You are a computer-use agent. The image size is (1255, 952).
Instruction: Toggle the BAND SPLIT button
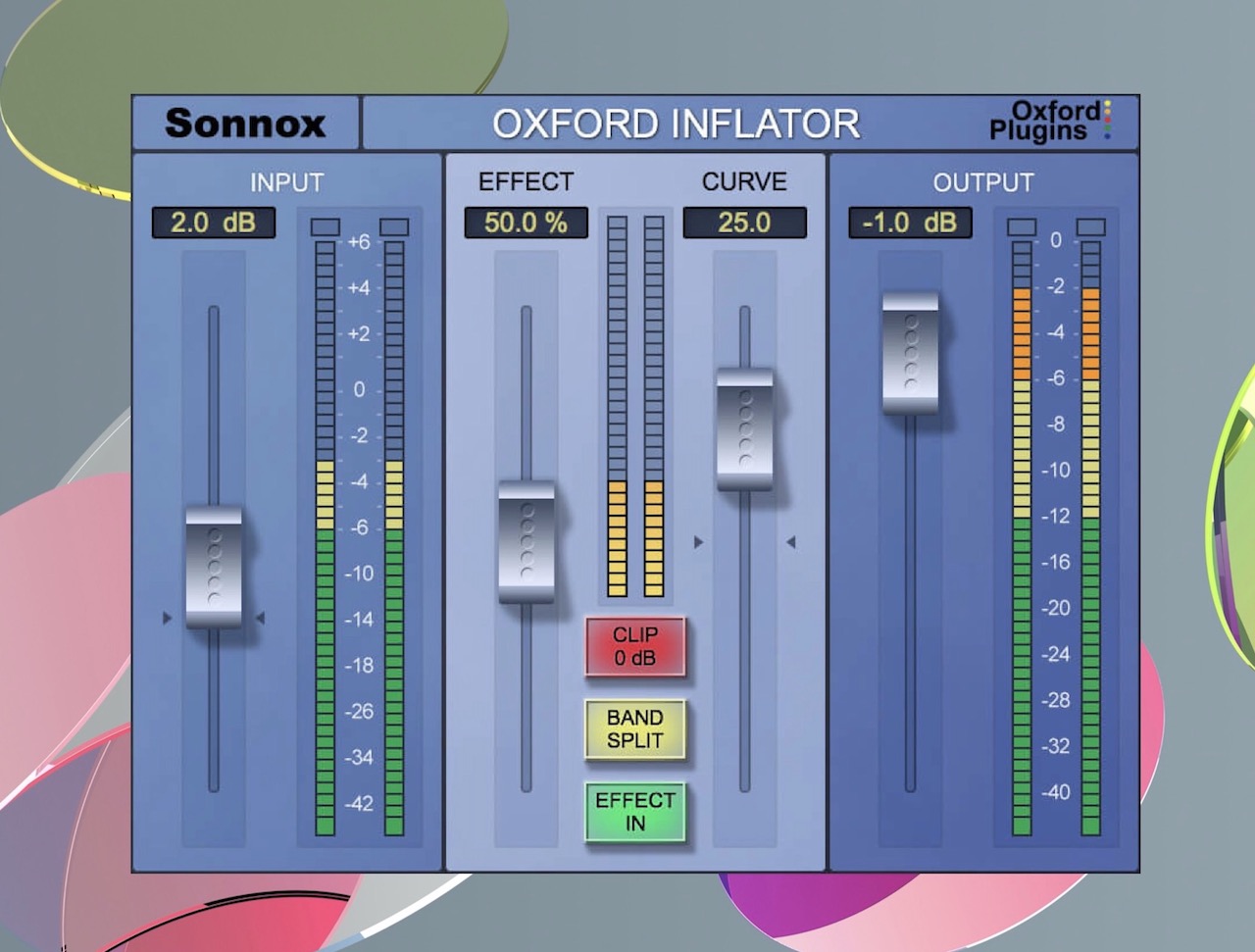coord(634,729)
